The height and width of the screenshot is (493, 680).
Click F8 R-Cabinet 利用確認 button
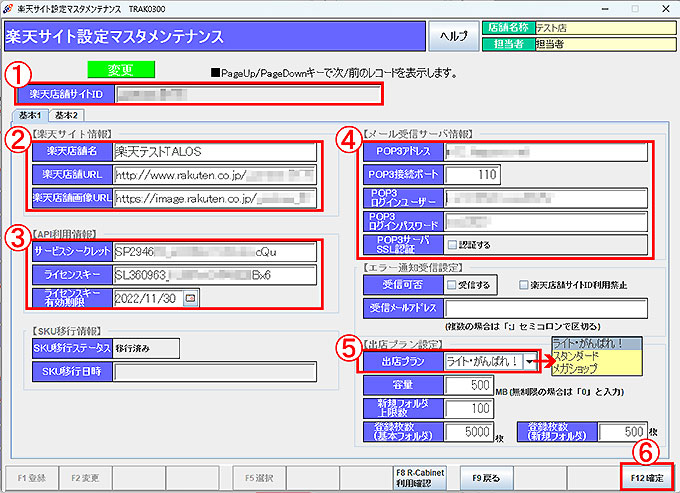[x=420, y=478]
